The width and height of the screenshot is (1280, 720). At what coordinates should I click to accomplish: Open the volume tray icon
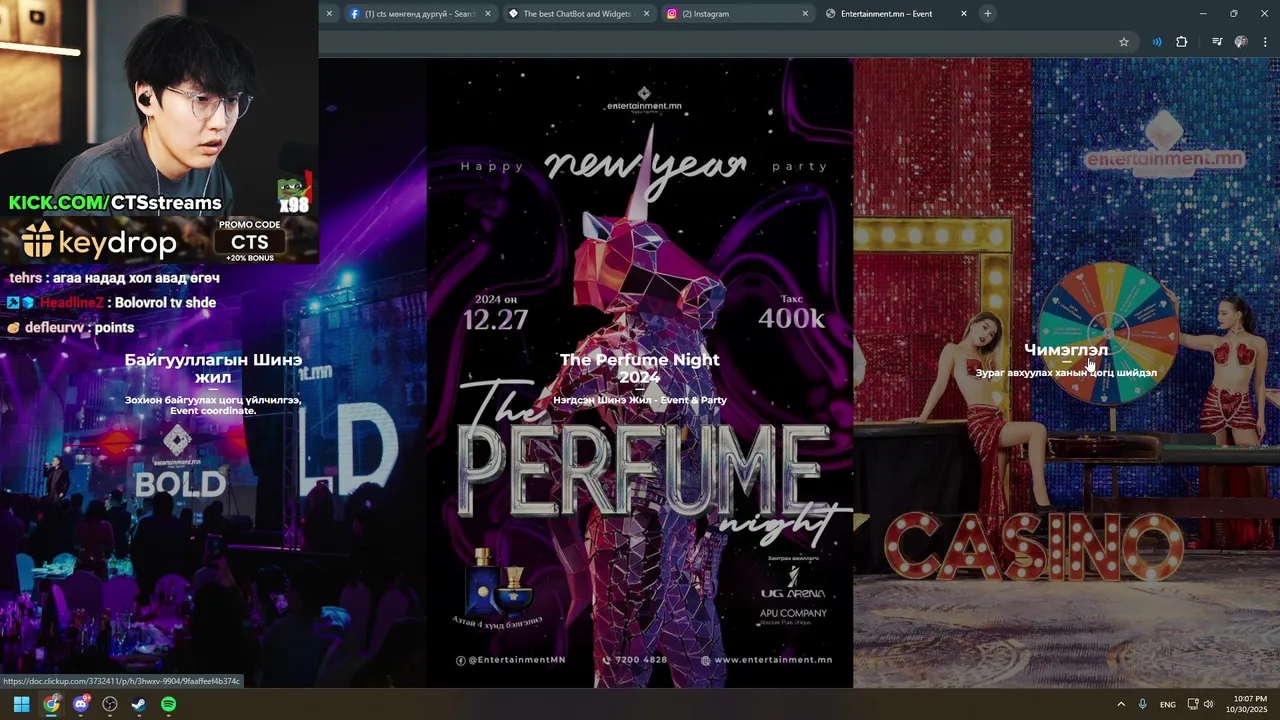coord(1209,704)
